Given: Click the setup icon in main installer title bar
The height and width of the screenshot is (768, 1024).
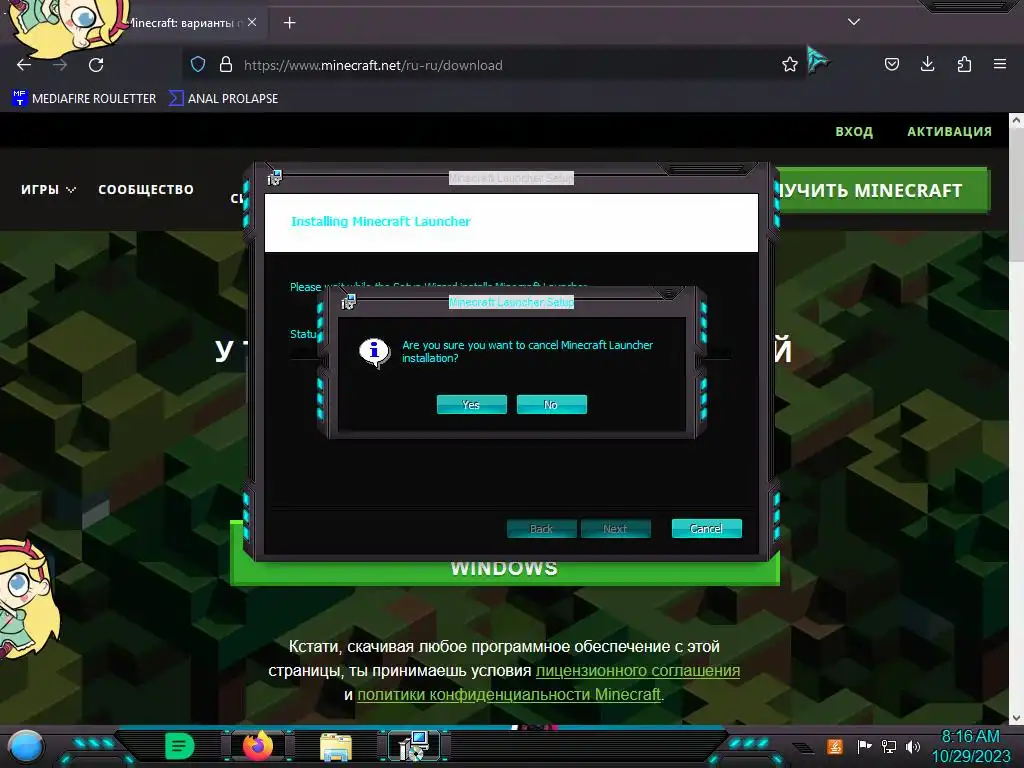Looking at the screenshot, I should 275,178.
